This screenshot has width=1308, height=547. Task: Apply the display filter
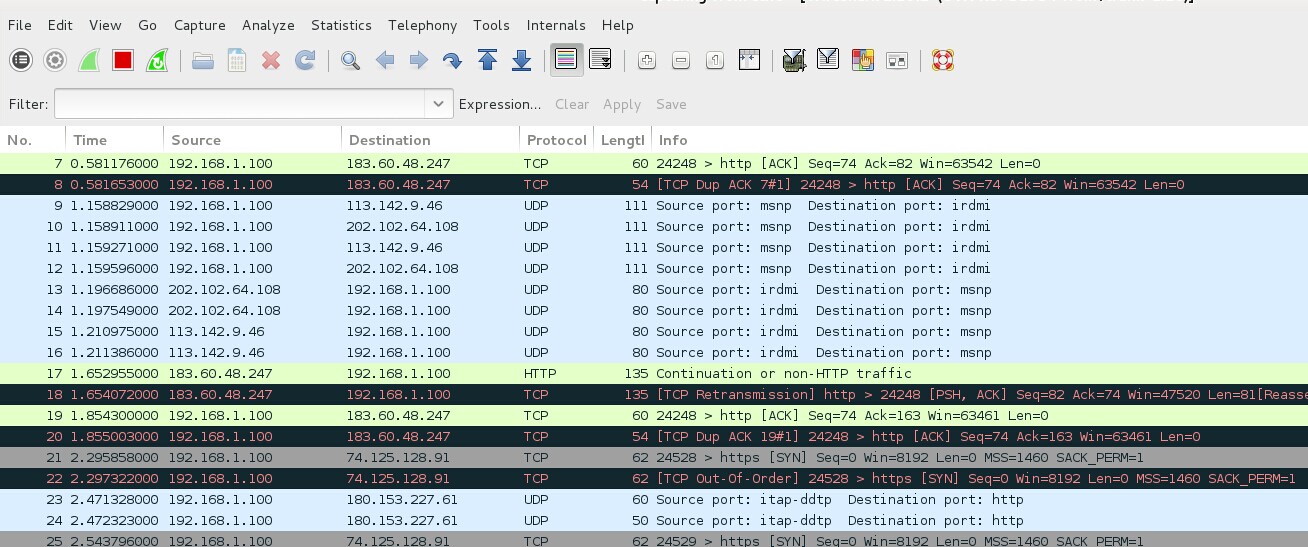pyautogui.click(x=621, y=104)
